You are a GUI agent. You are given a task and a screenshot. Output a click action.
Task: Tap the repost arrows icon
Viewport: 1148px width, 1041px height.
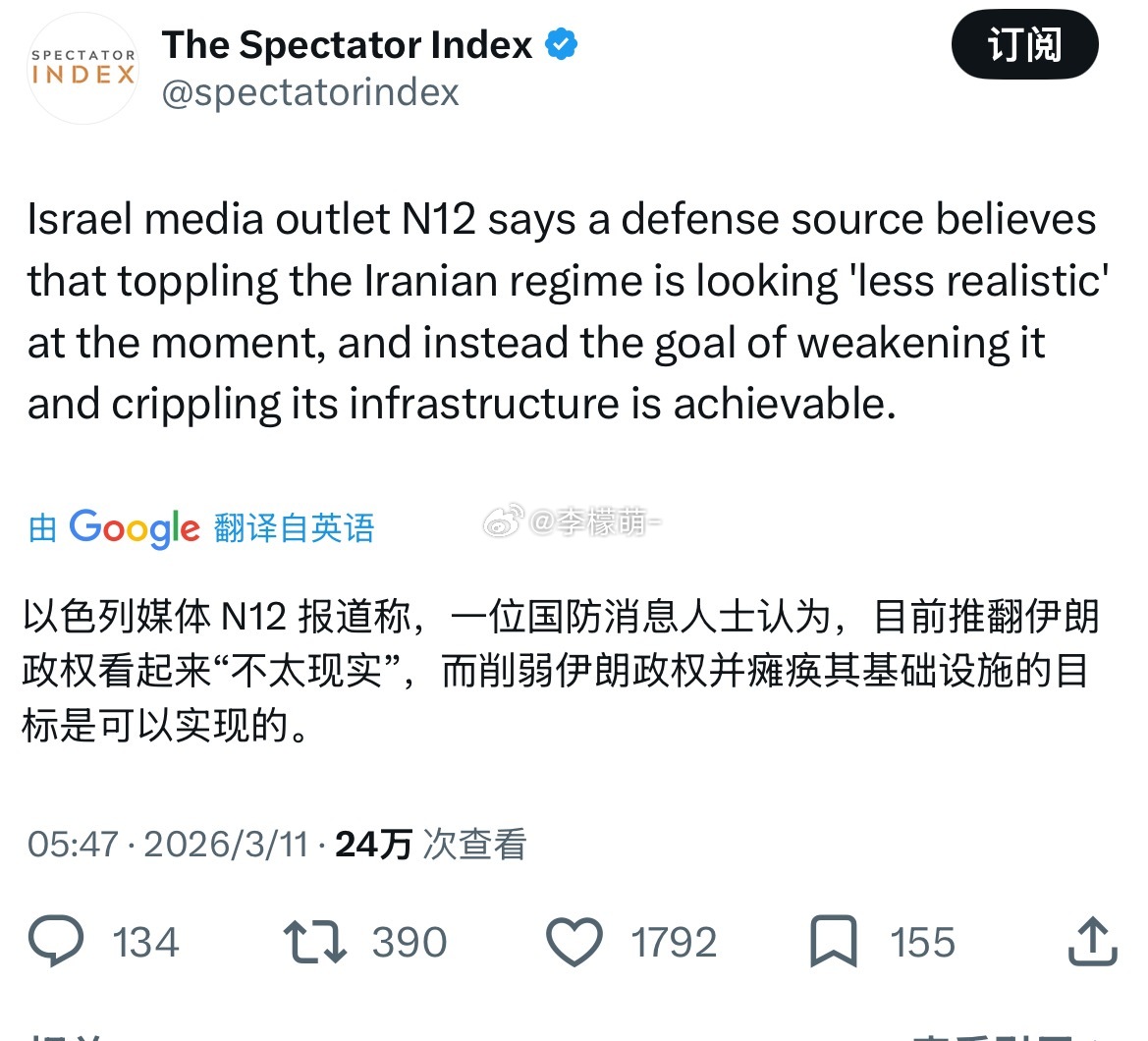(314, 942)
